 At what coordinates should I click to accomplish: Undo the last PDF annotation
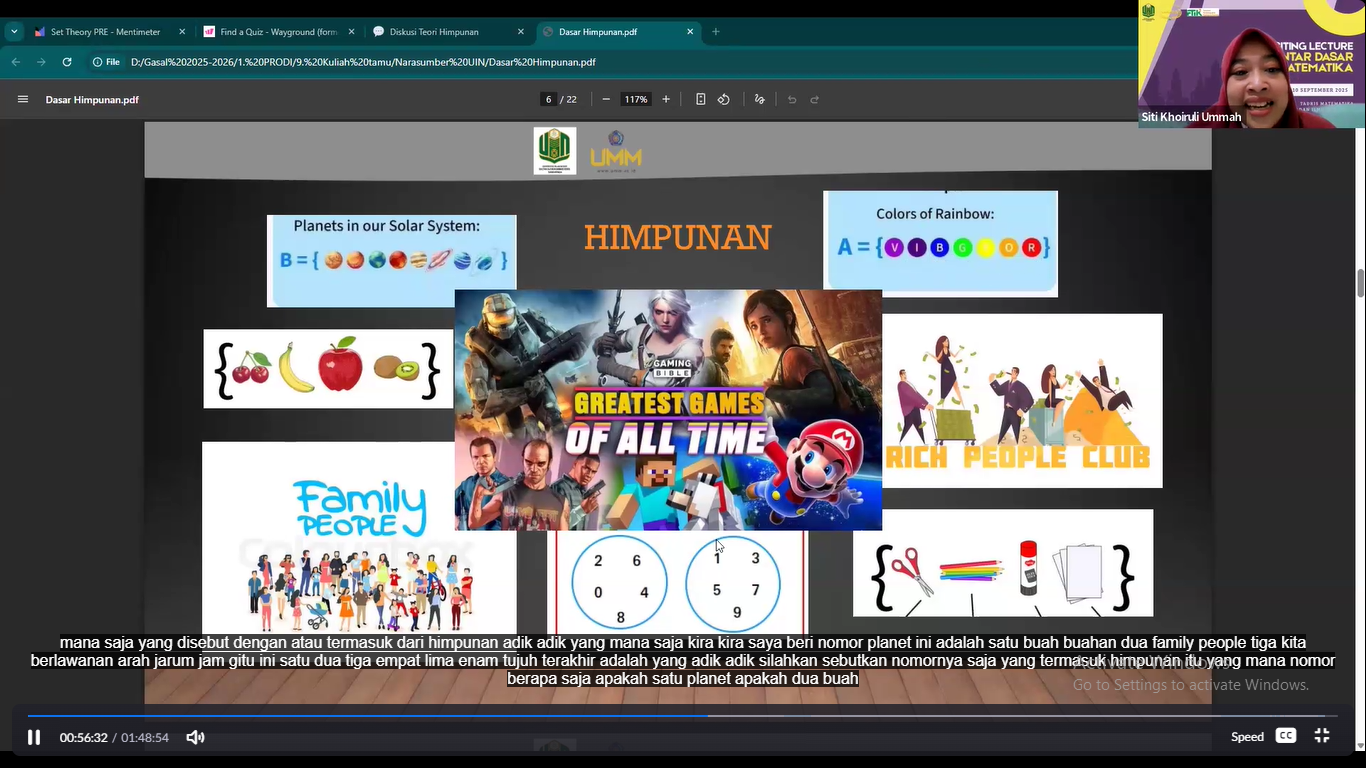(792, 99)
